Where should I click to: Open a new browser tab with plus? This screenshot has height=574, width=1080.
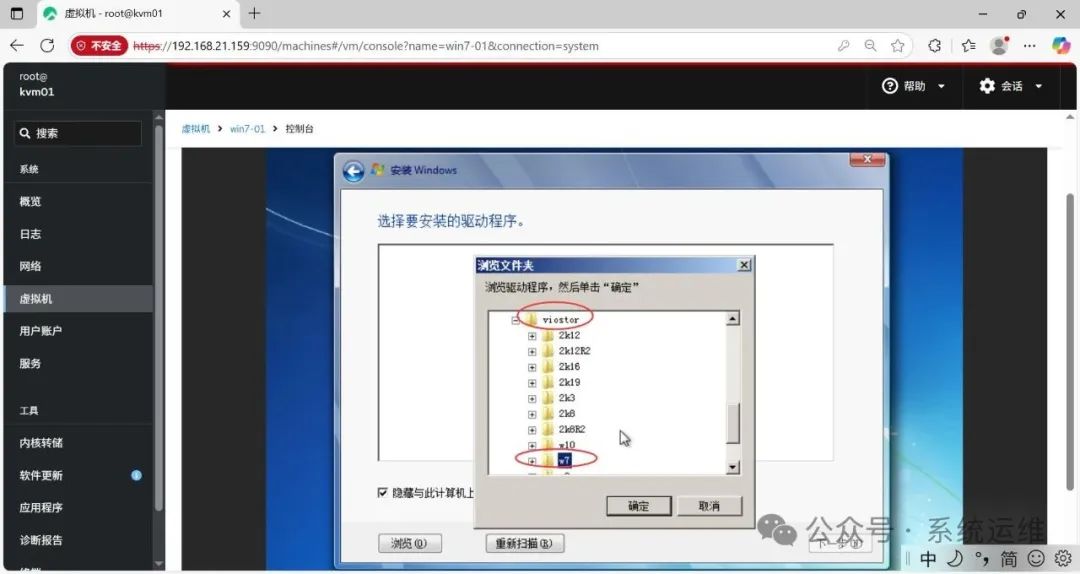point(254,13)
